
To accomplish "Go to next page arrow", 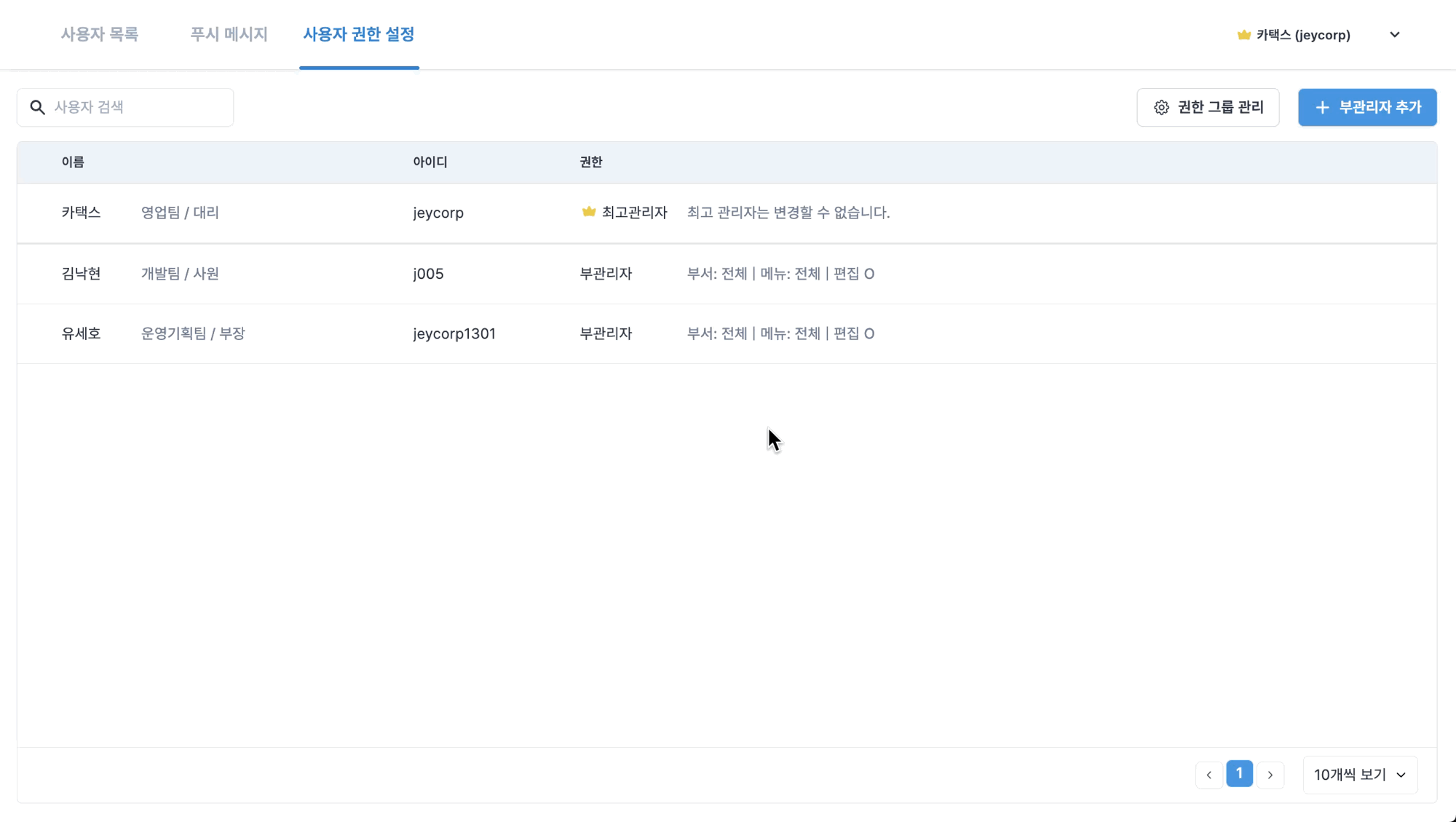I will (x=1270, y=775).
